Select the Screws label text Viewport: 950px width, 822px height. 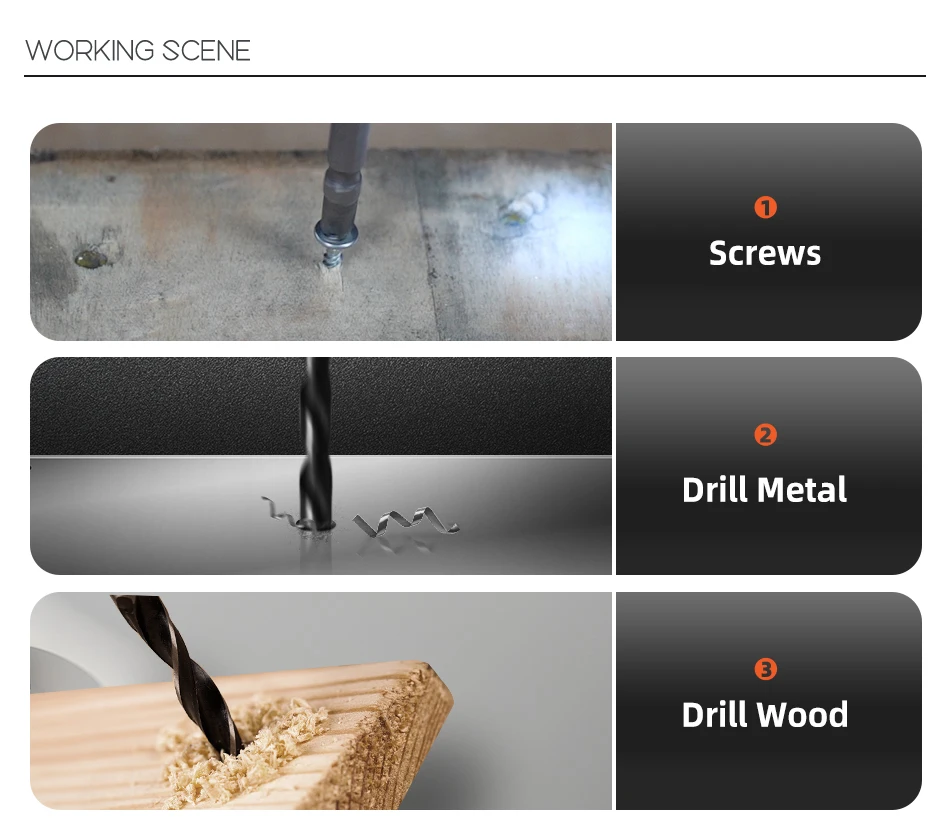[765, 253]
